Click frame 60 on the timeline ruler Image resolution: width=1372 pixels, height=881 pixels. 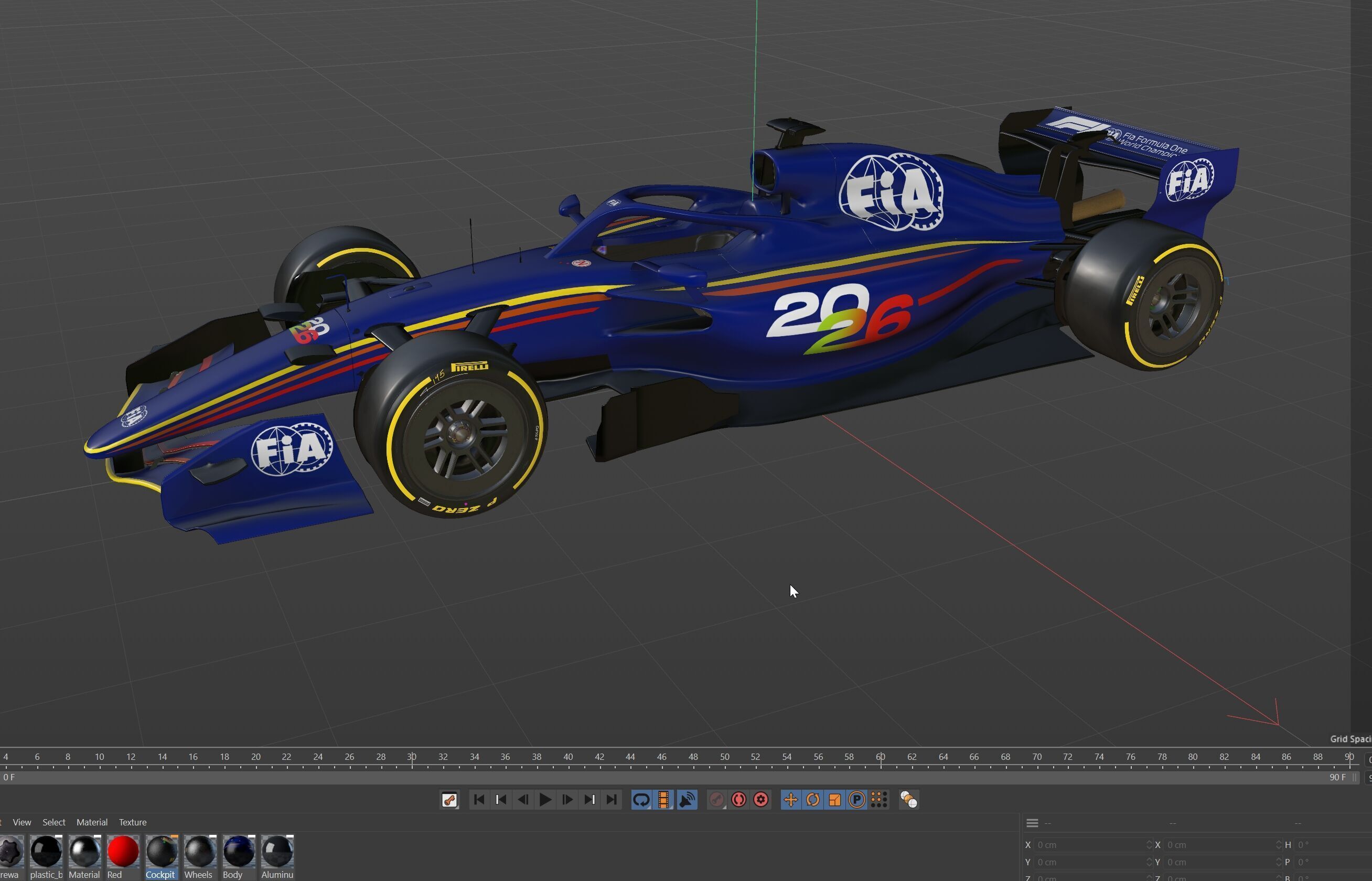coord(881,757)
